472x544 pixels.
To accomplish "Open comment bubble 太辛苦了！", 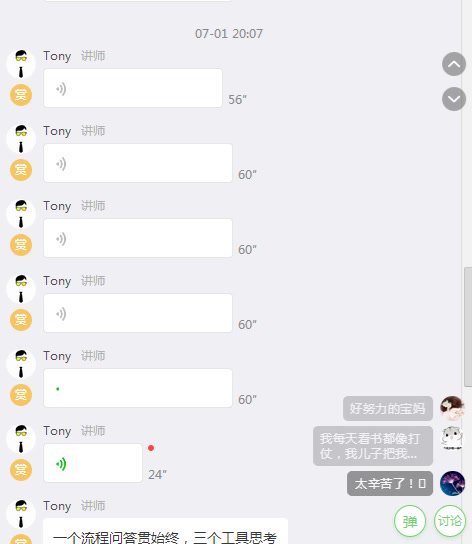I will 390,483.
